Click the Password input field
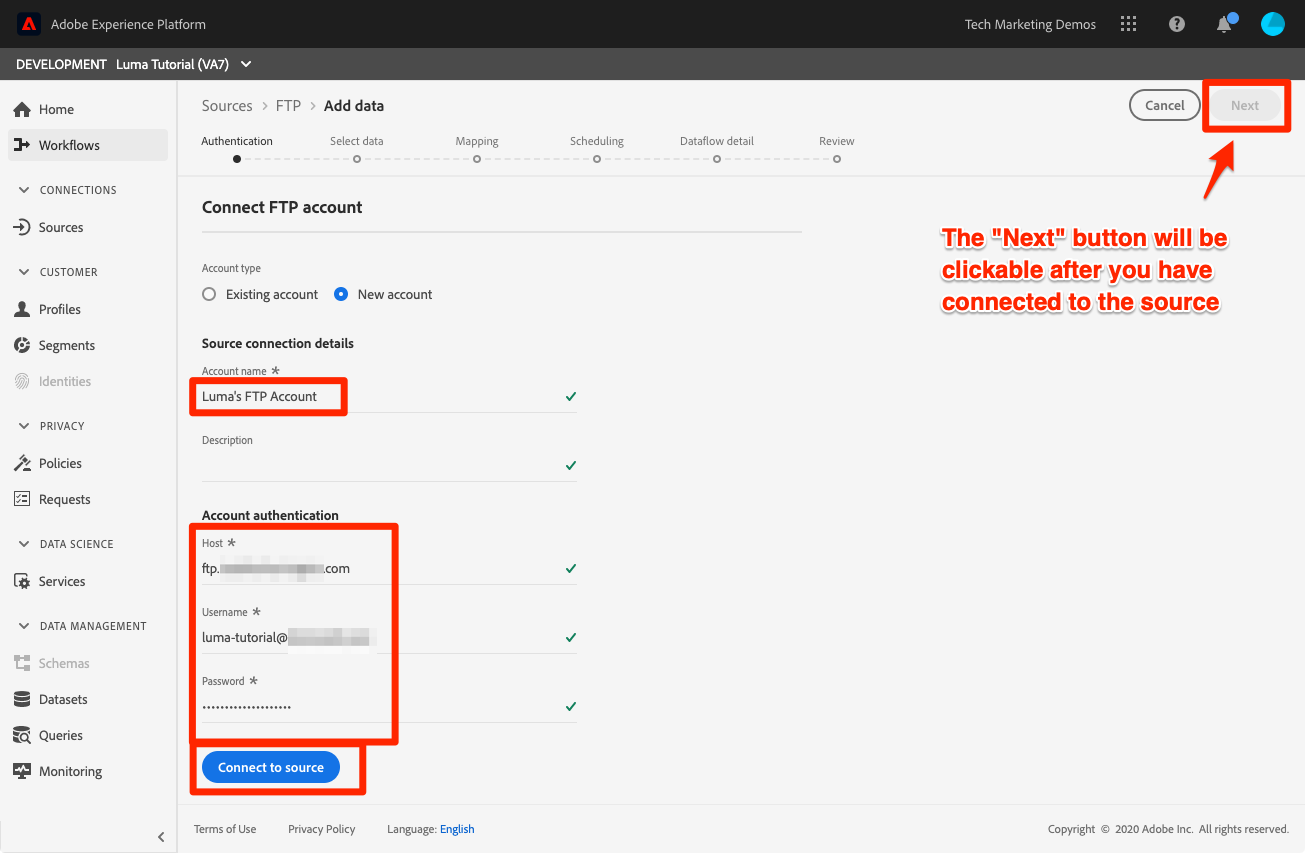1305x853 pixels. [389, 707]
